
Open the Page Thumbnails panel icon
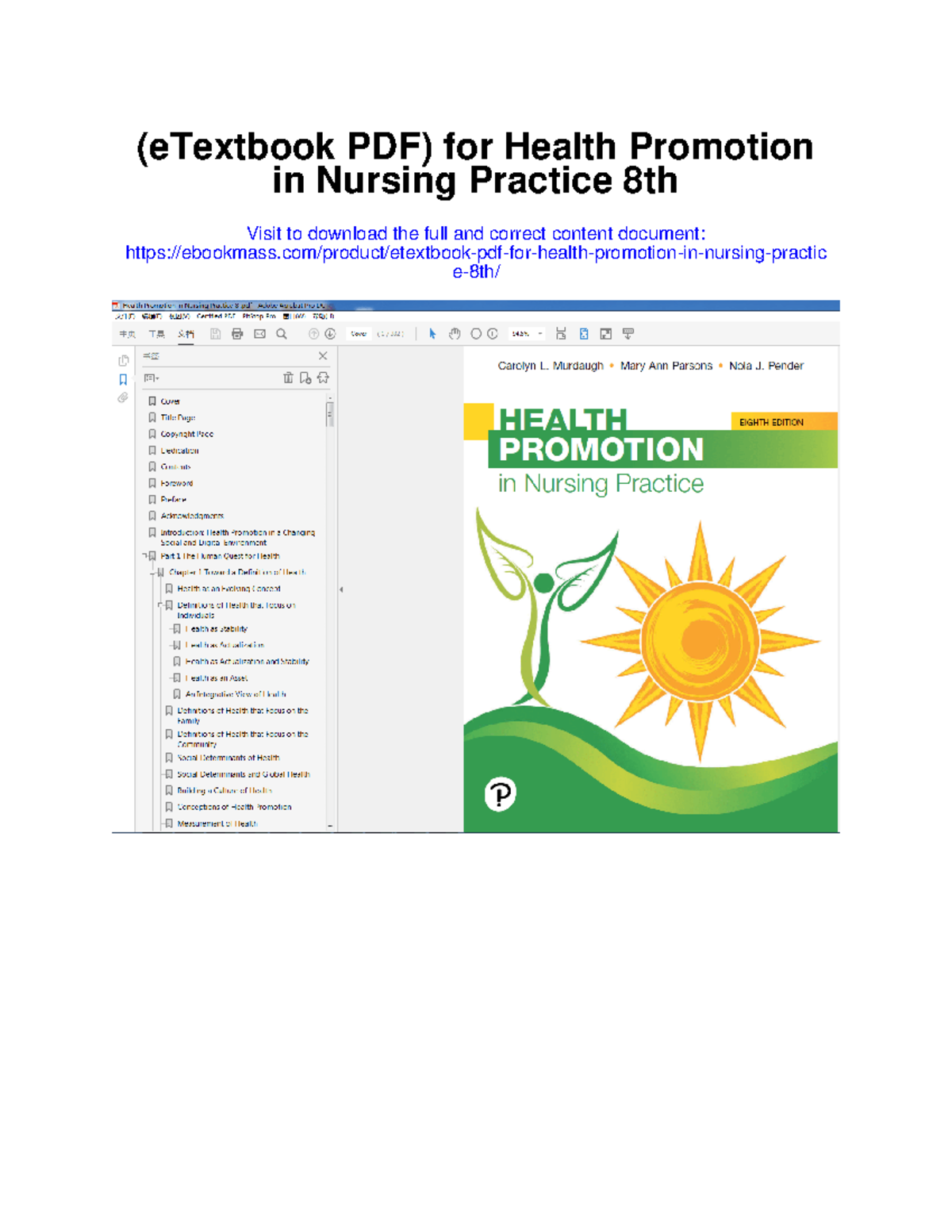coord(123,361)
